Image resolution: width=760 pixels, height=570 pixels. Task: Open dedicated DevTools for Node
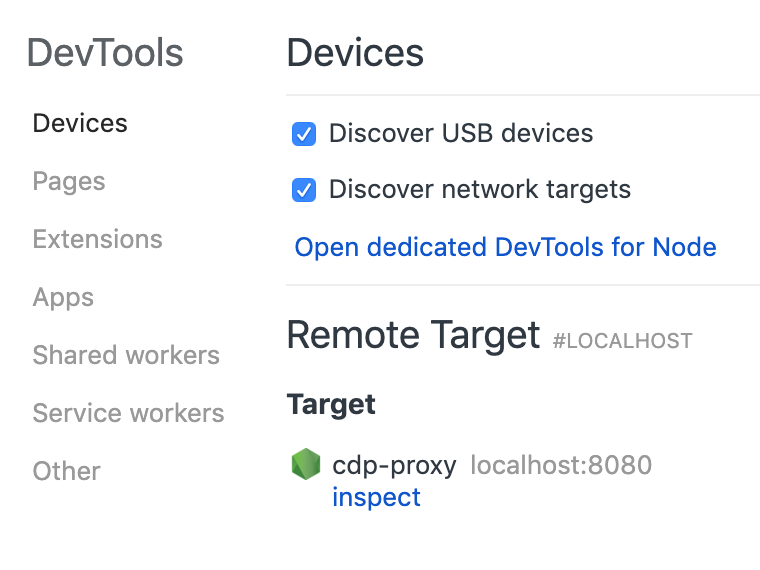[x=505, y=247]
